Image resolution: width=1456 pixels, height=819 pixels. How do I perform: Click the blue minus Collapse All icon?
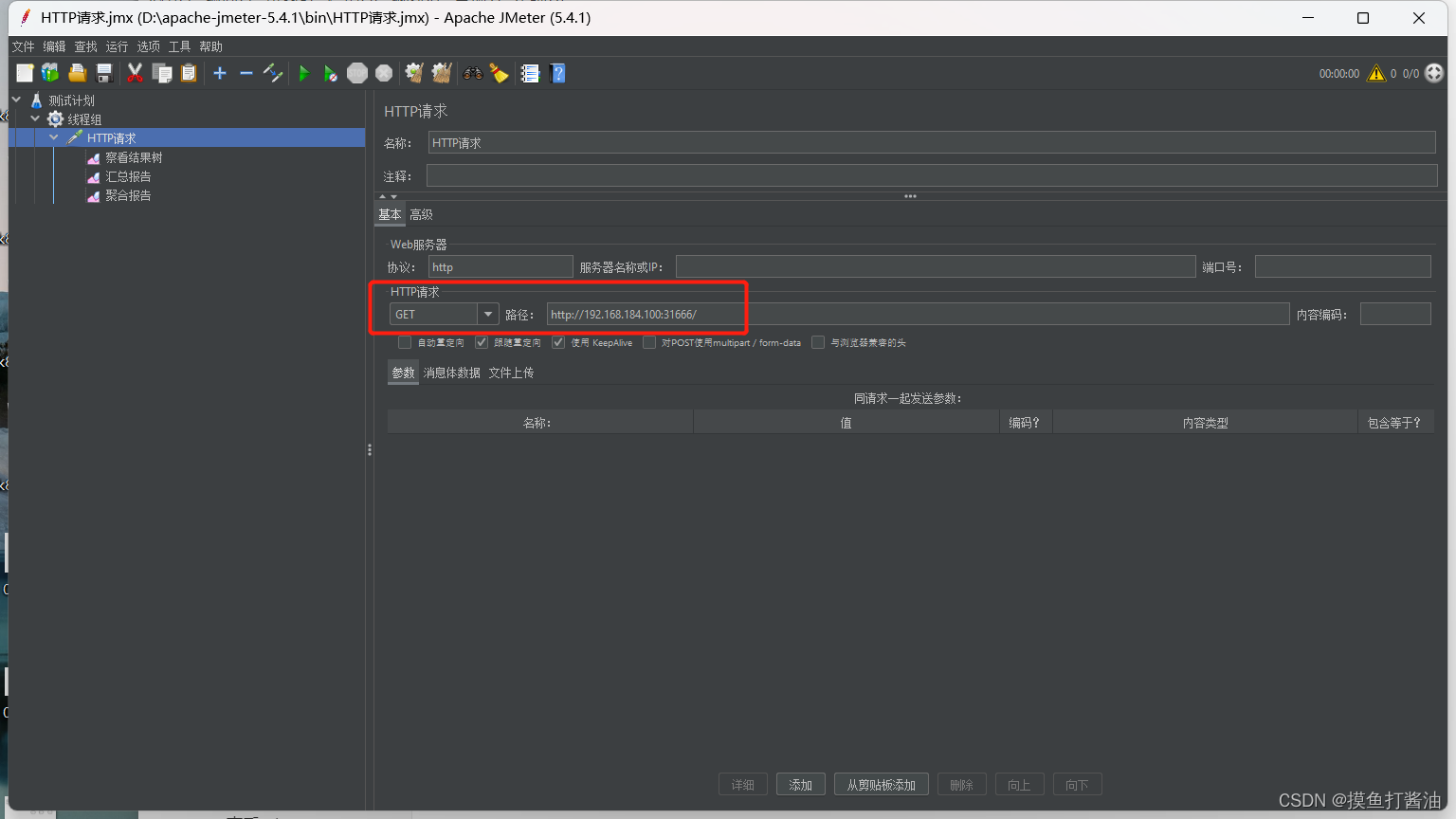246,73
